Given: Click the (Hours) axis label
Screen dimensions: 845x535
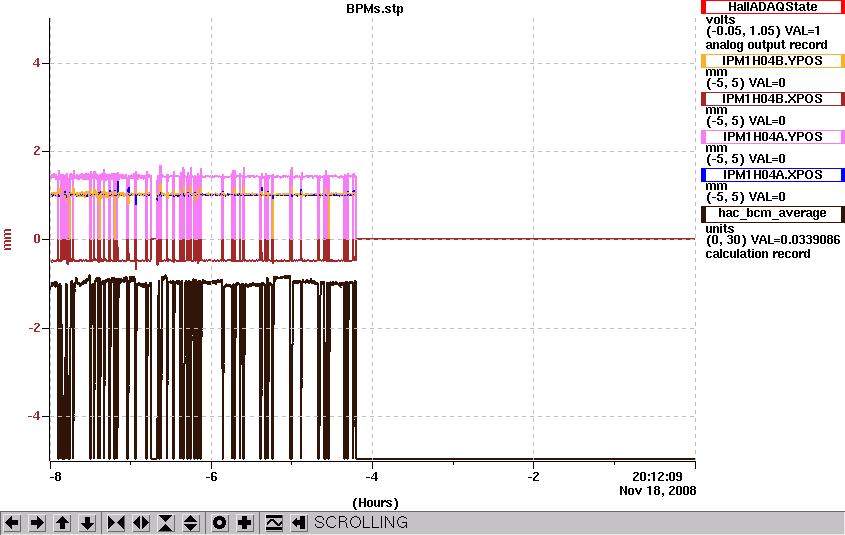Looking at the screenshot, I should 375,503.
